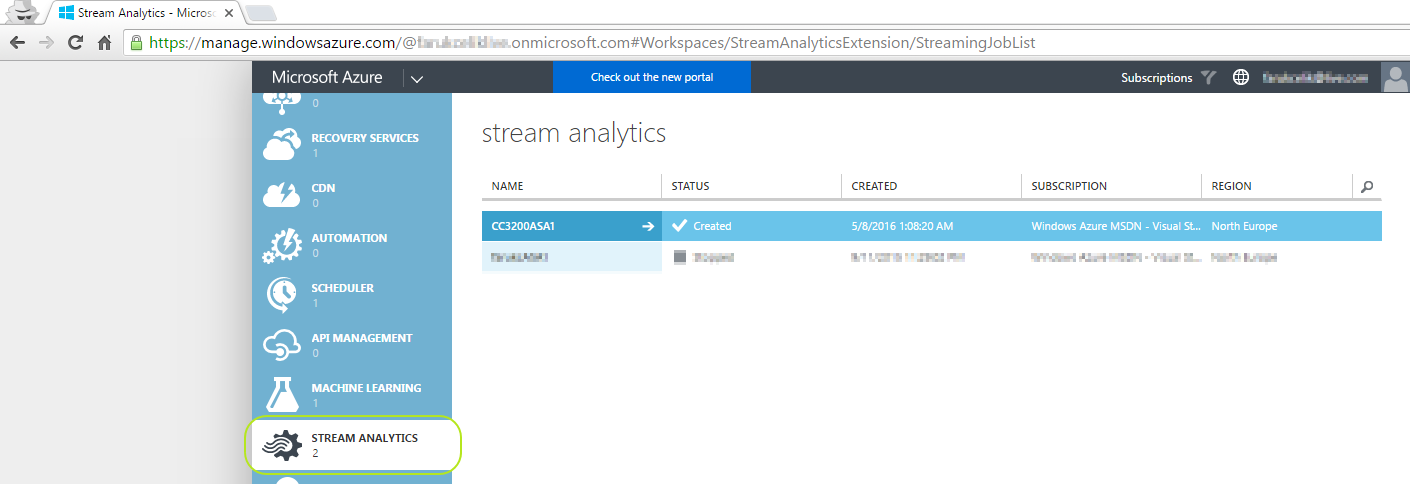Select Stream Analytics in sidebar
The width and height of the screenshot is (1410, 484).
point(352,444)
